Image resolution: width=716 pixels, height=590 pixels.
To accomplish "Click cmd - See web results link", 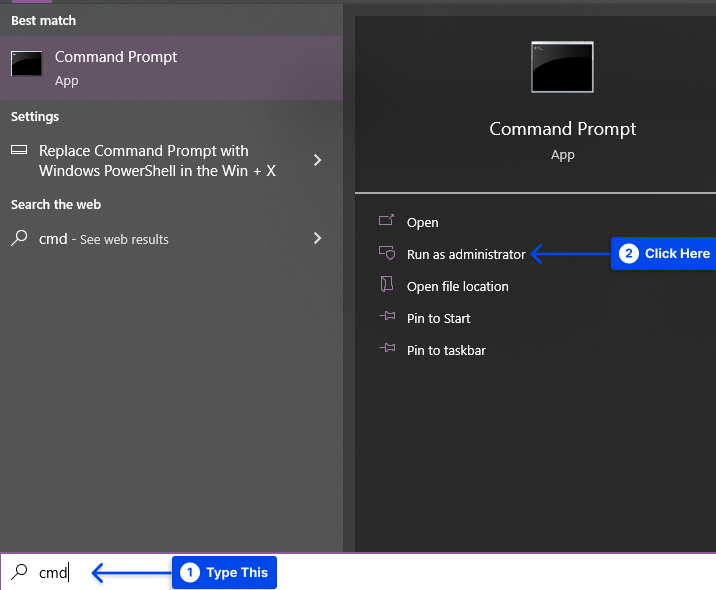I will (x=104, y=239).
